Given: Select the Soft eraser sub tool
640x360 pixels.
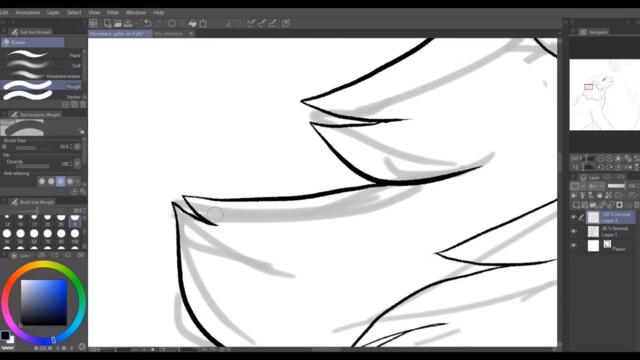Looking at the screenshot, I should coord(42,65).
